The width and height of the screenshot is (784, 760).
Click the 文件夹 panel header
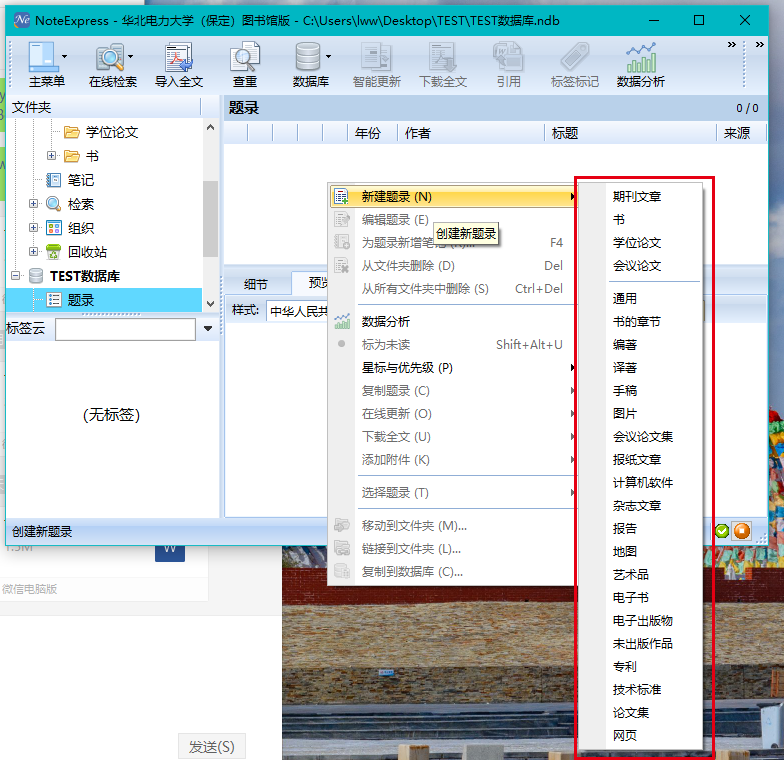(104, 107)
